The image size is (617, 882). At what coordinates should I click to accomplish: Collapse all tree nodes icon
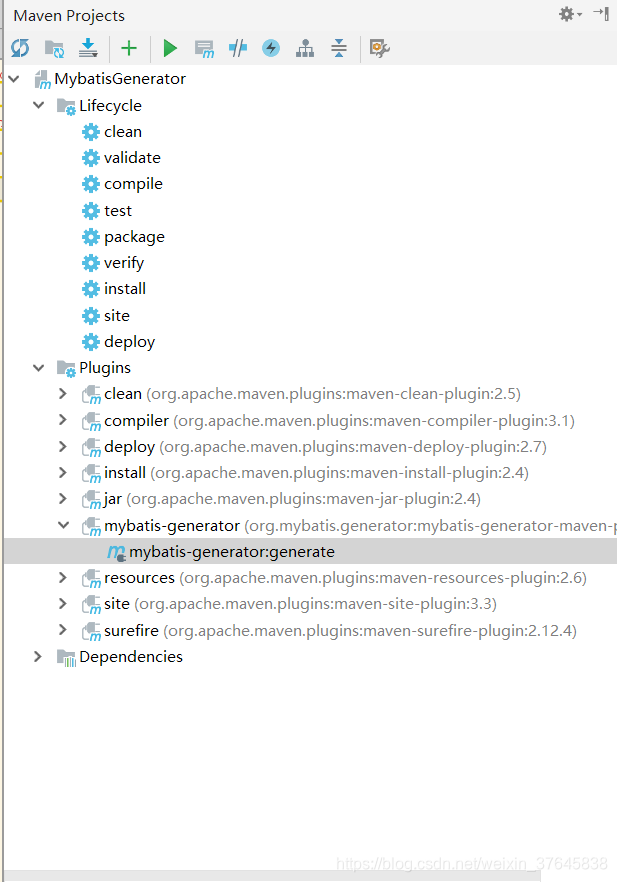(x=339, y=48)
